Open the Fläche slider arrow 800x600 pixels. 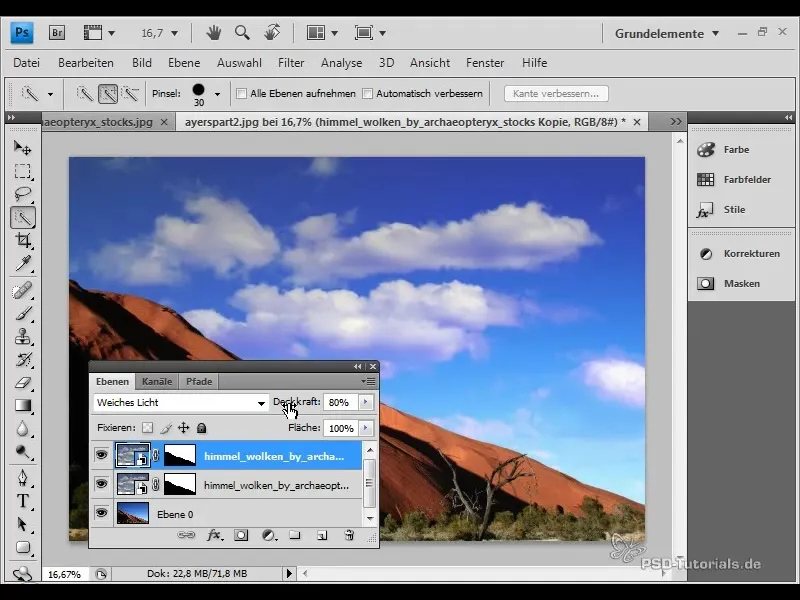pos(365,428)
